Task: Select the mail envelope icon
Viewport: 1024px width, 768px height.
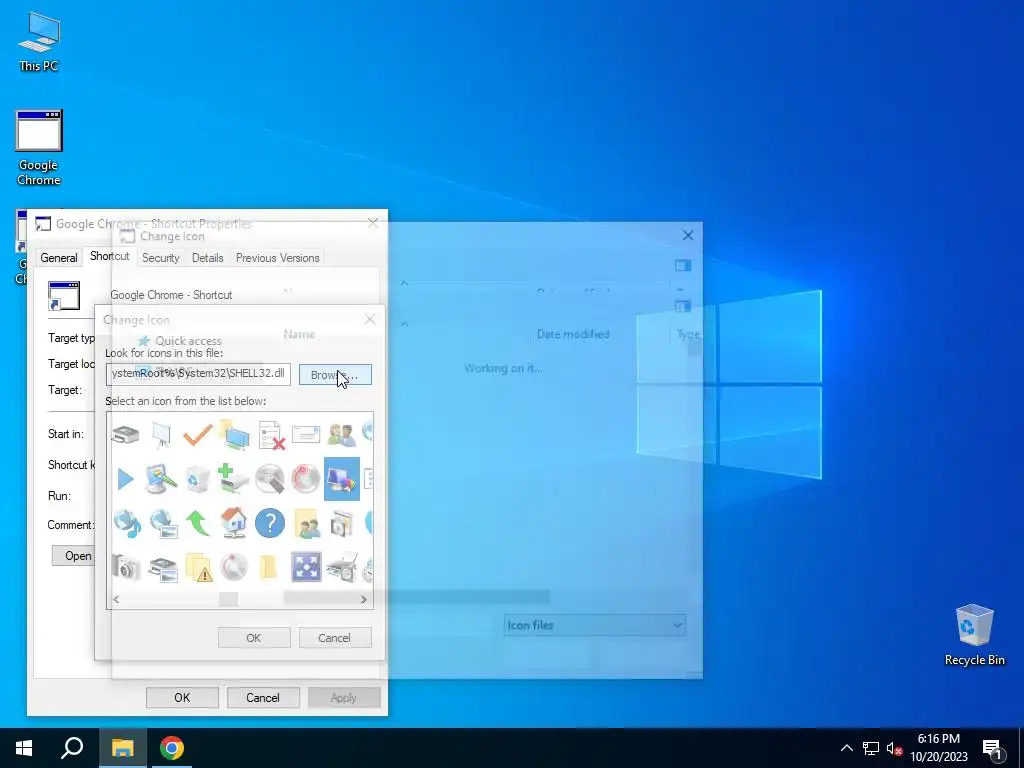Action: (x=306, y=434)
